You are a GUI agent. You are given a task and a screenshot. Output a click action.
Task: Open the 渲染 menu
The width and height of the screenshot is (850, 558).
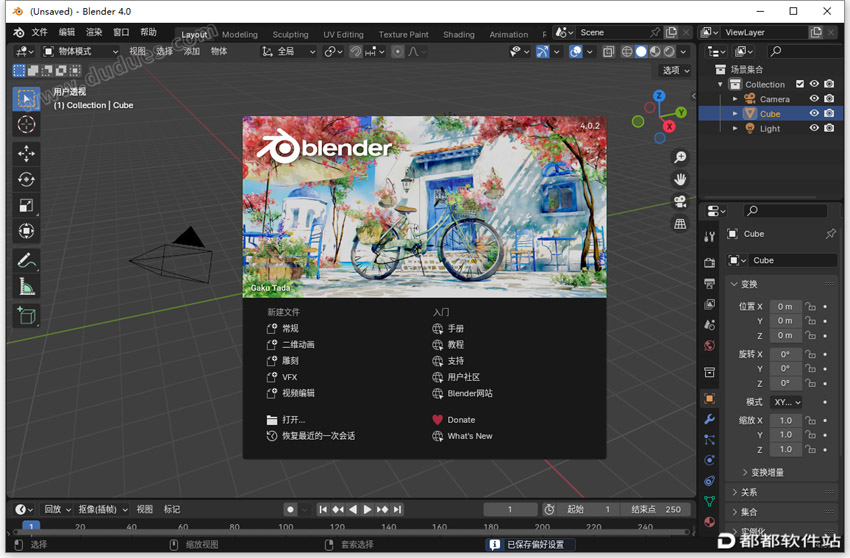pos(94,33)
